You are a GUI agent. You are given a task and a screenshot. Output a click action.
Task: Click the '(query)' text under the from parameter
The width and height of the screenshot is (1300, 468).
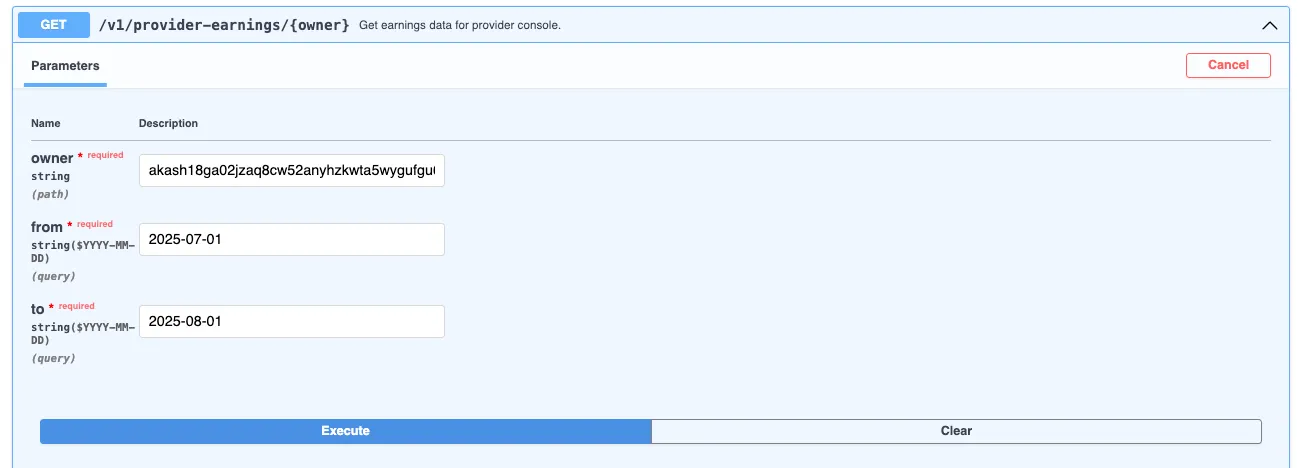click(53, 276)
